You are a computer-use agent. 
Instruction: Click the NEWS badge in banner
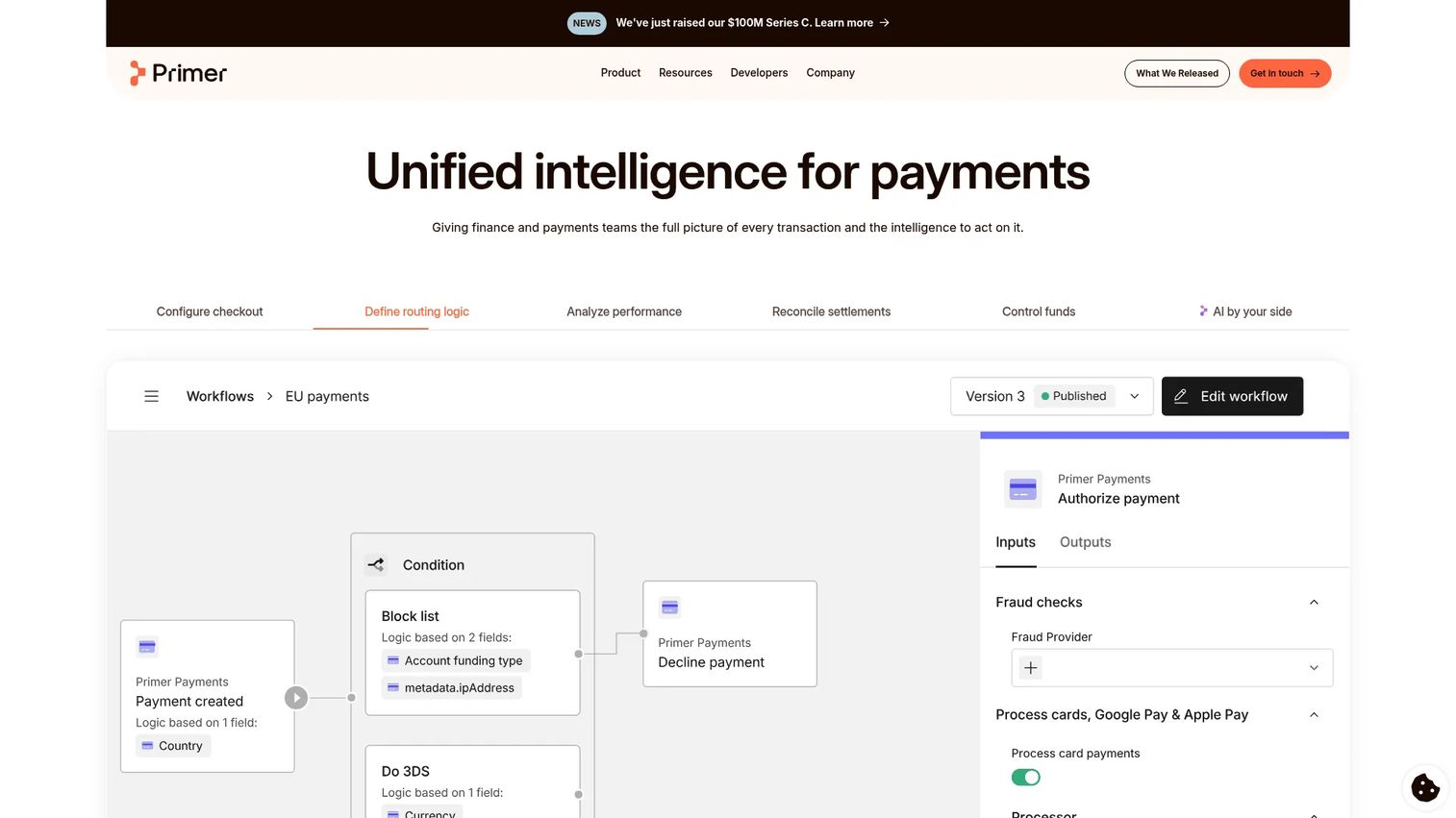(587, 23)
